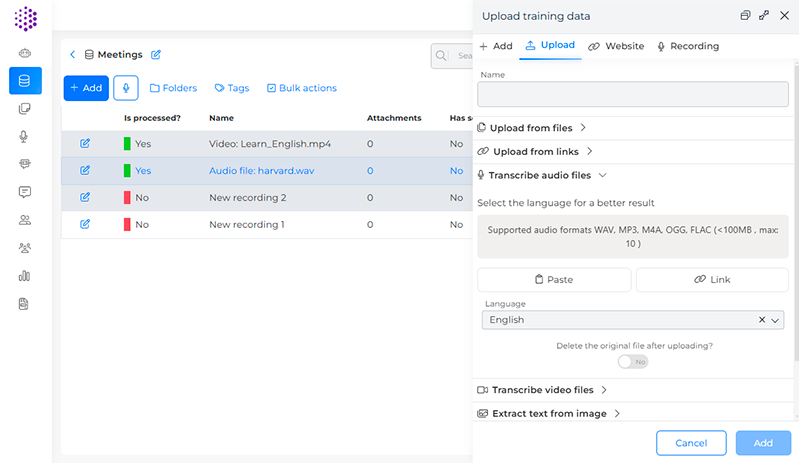Click edit icon for Learn_English.mp4 row
Viewport: 800px width, 464px height.
pyautogui.click(x=85, y=143)
